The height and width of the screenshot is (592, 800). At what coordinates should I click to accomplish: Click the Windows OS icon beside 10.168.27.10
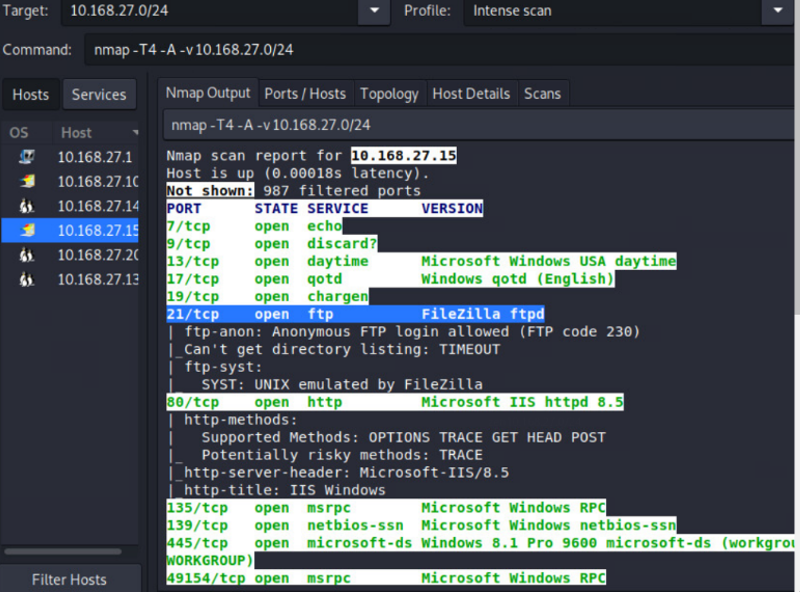(27, 181)
